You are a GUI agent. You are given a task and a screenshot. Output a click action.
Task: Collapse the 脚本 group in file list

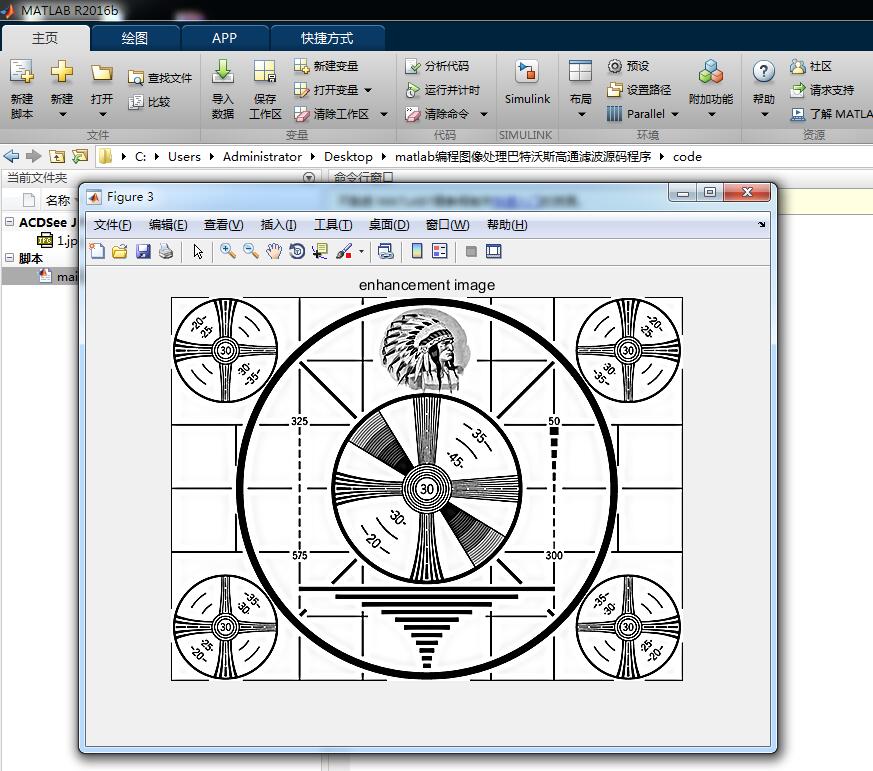[x=9, y=257]
